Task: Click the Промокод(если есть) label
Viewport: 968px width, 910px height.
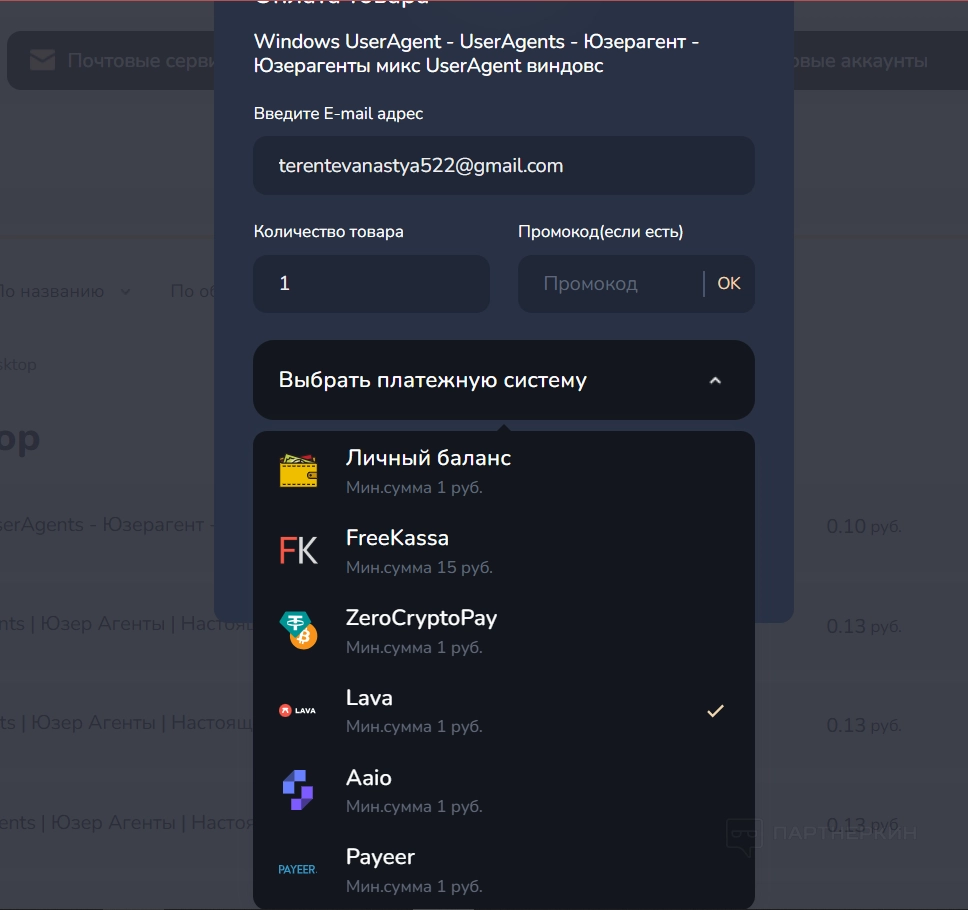Action: click(601, 232)
